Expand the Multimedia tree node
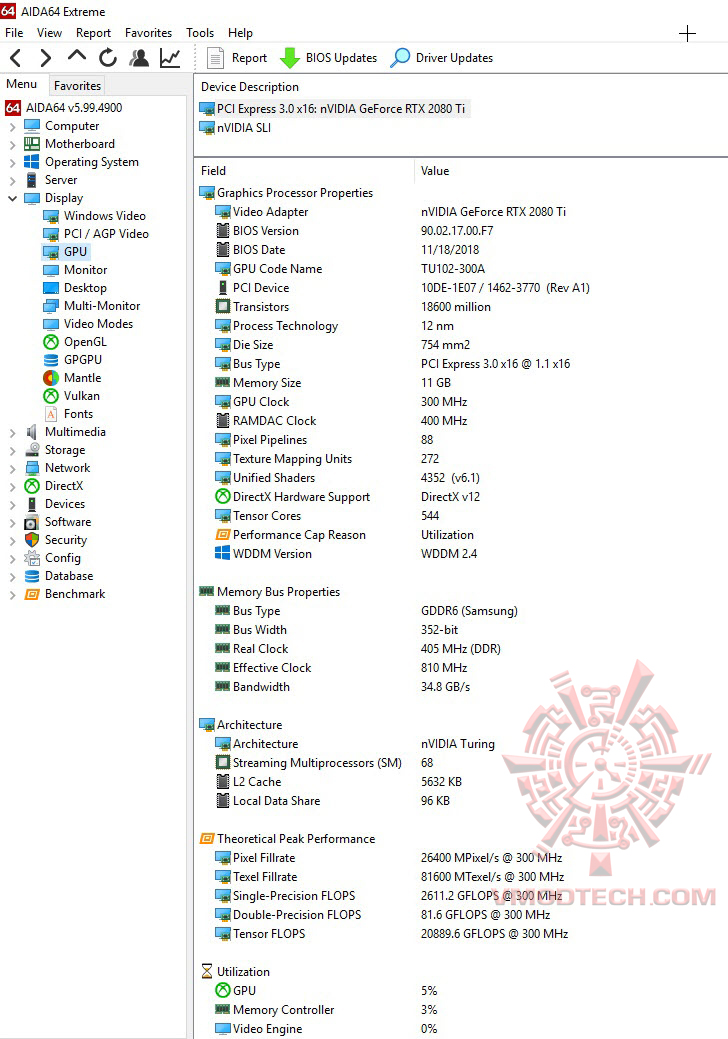 pyautogui.click(x=13, y=432)
